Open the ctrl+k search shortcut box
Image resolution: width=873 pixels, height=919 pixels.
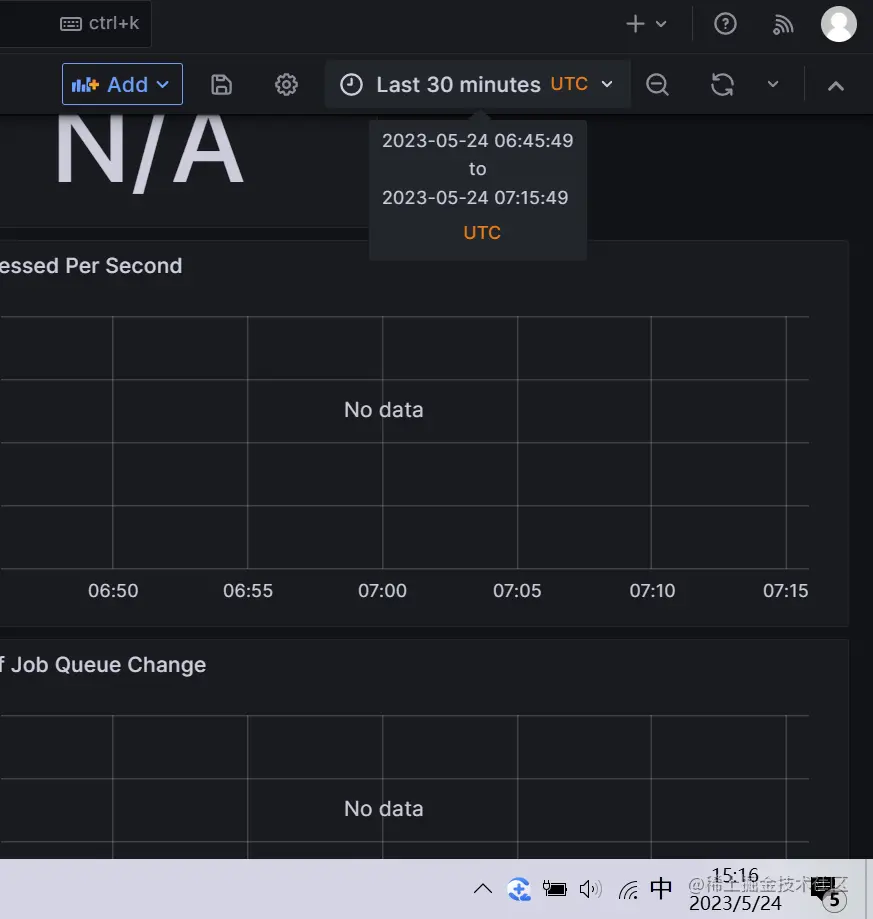tap(76, 23)
